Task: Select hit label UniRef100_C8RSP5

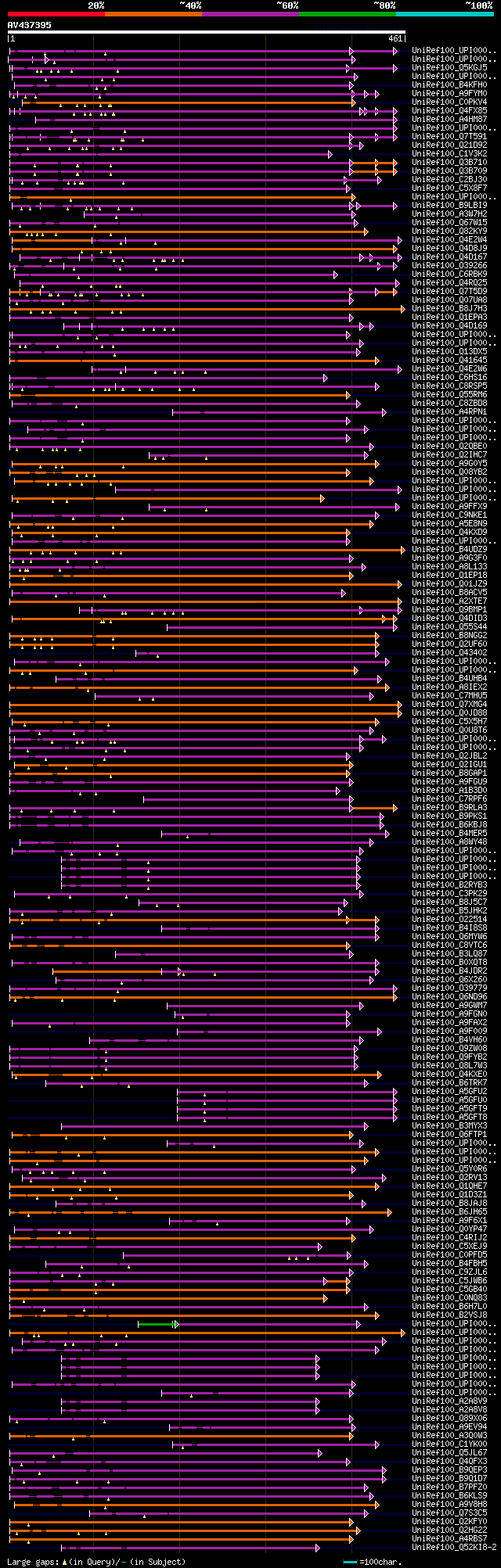Action: click(451, 386)
